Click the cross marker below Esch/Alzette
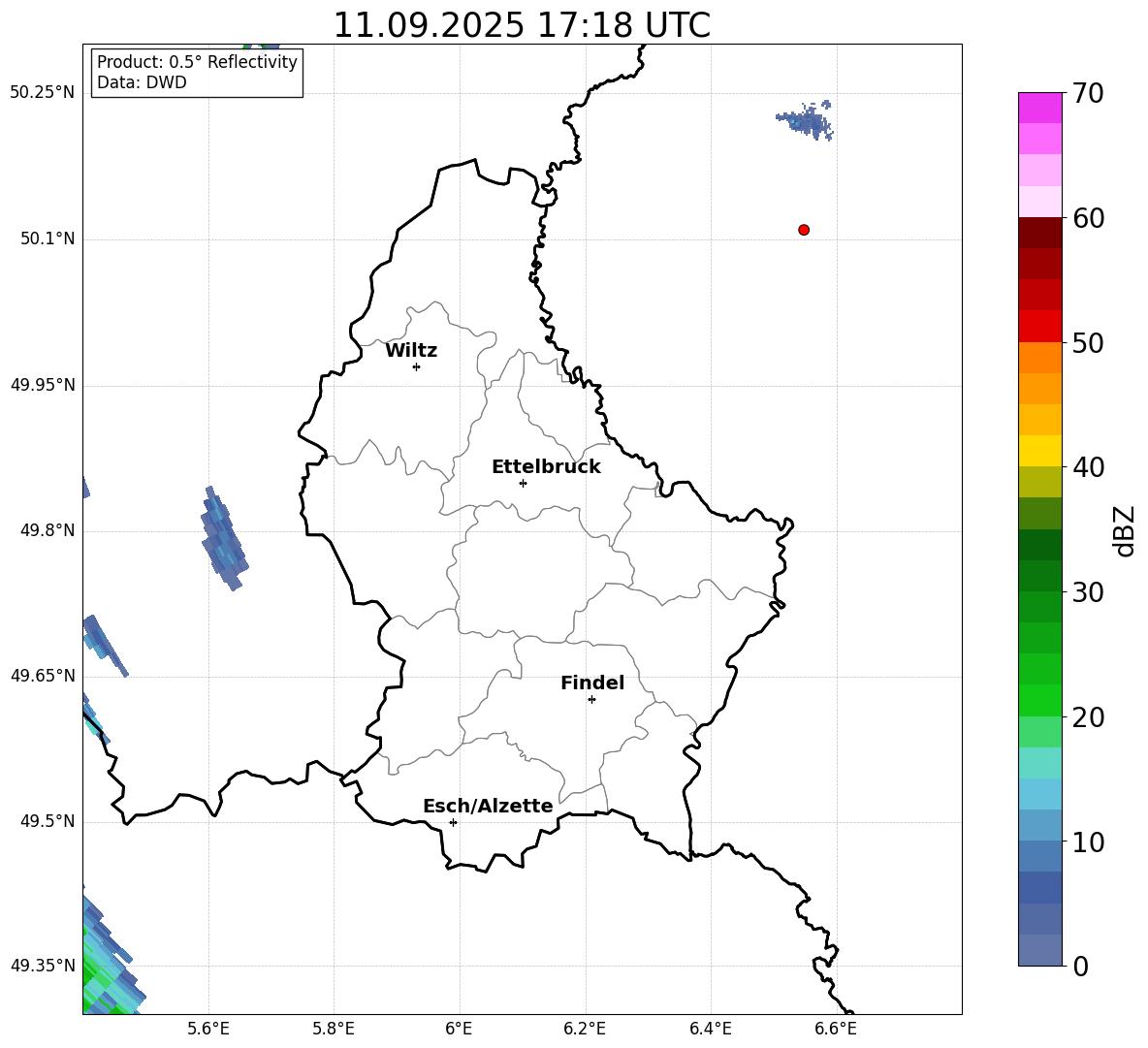Viewport: 1148px width, 1048px height. tap(453, 822)
